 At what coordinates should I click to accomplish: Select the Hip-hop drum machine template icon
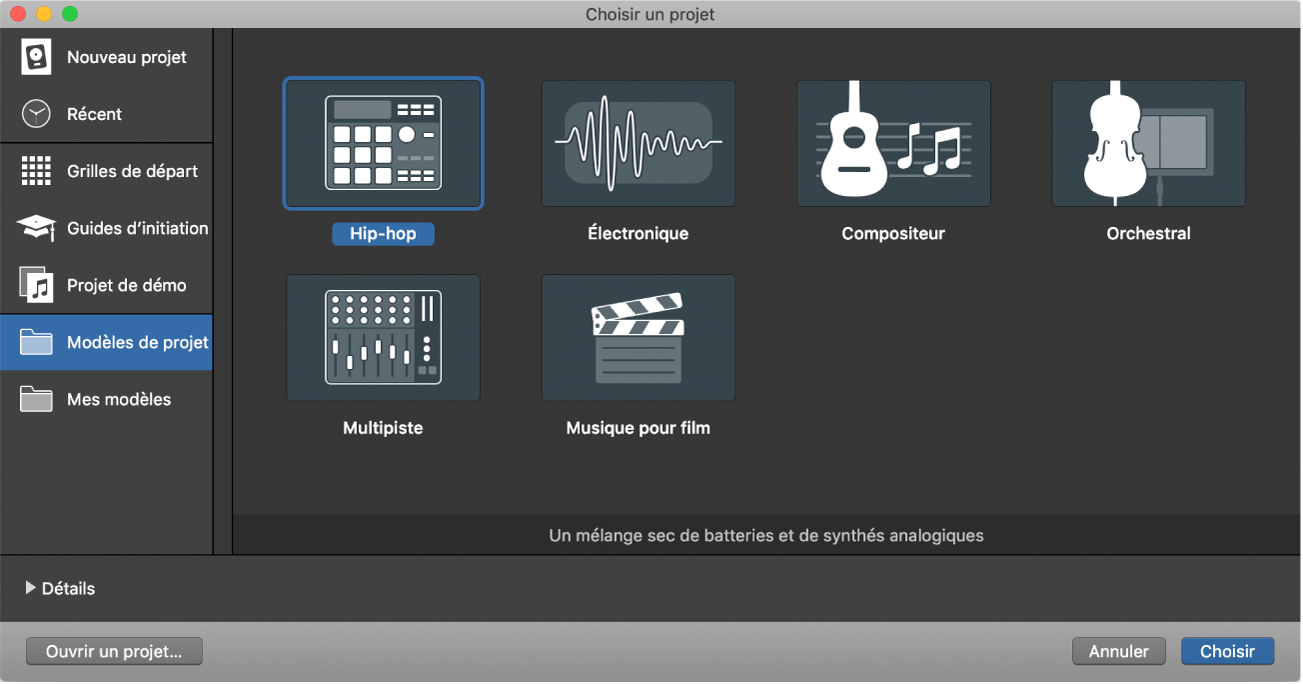[x=383, y=143]
